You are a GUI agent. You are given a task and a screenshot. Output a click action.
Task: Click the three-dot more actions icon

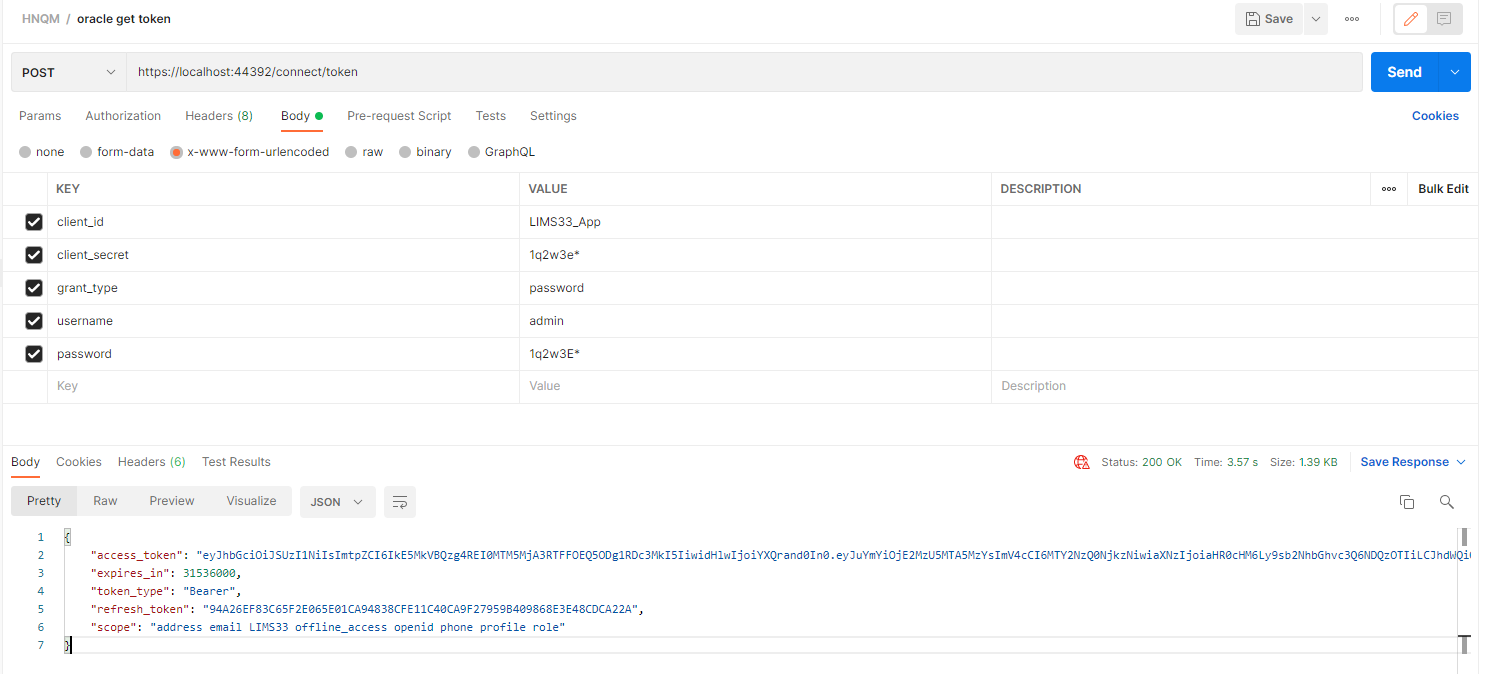1351,18
